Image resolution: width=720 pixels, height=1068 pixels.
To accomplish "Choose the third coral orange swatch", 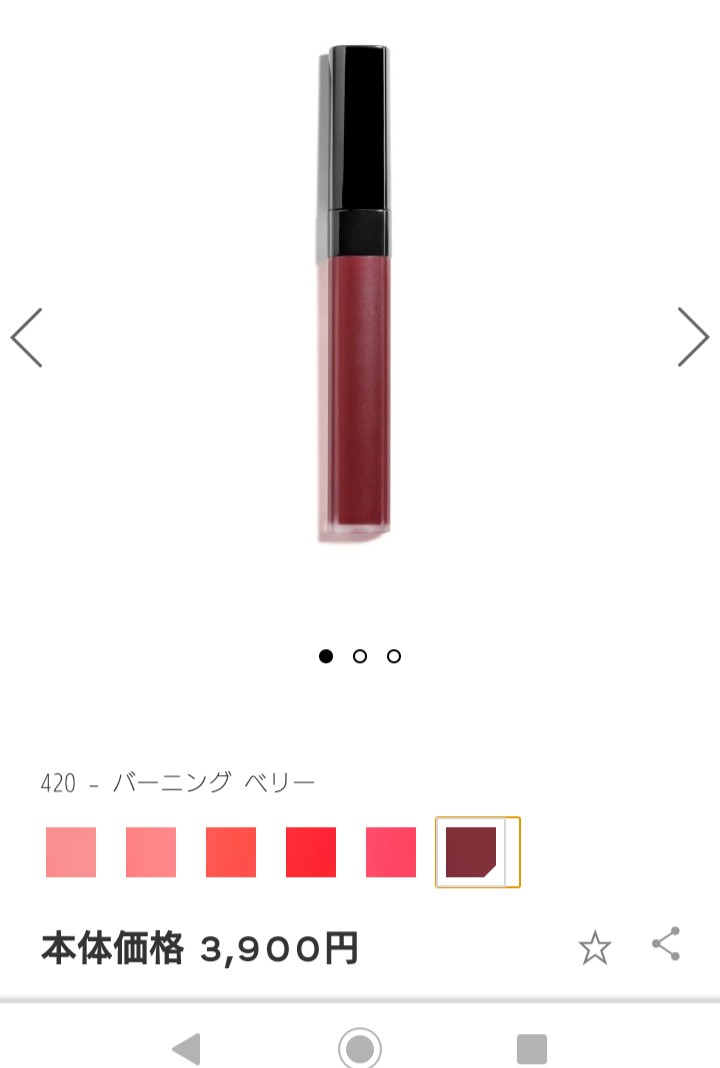I will pyautogui.click(x=231, y=852).
